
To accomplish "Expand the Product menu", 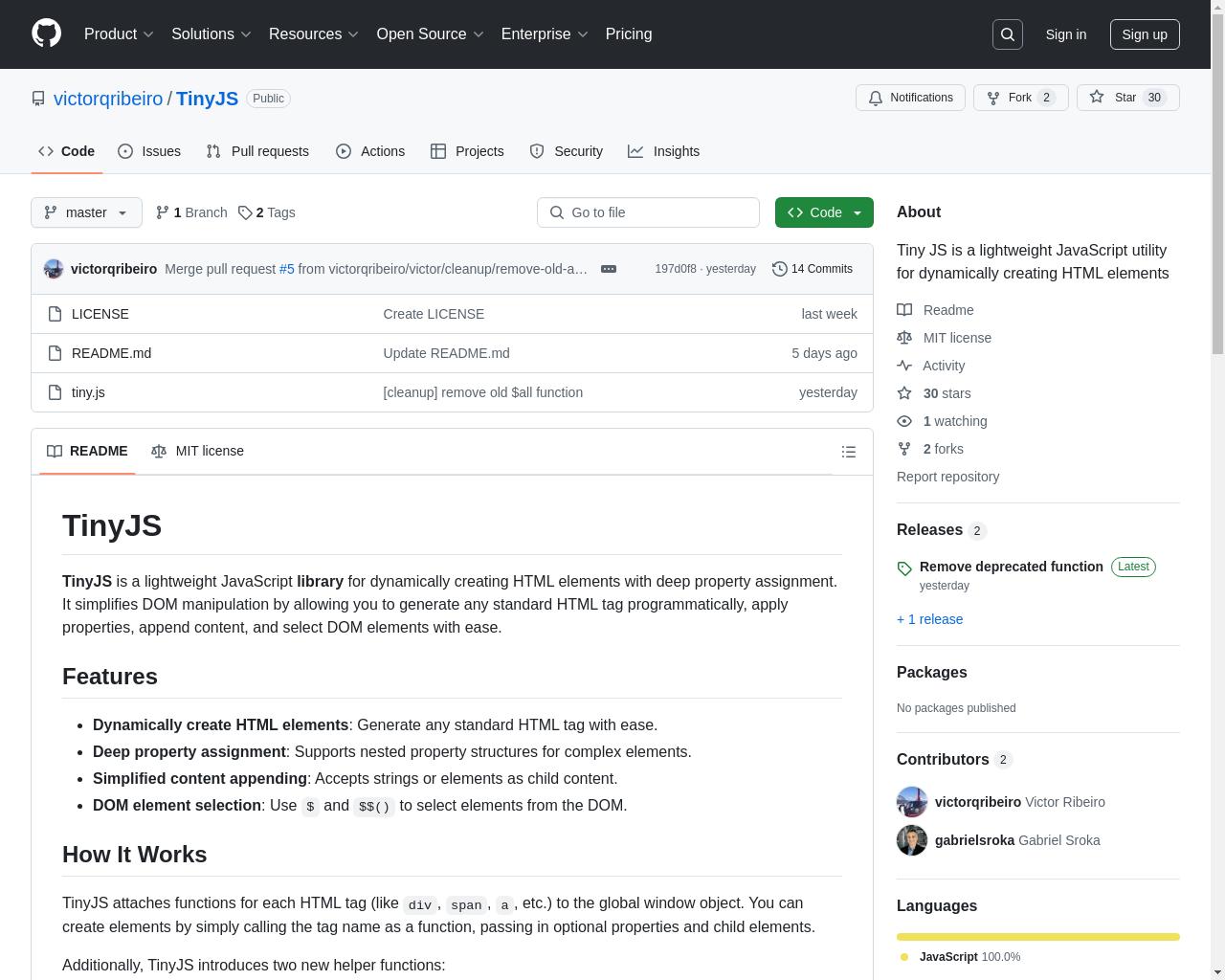I will pyautogui.click(x=119, y=33).
